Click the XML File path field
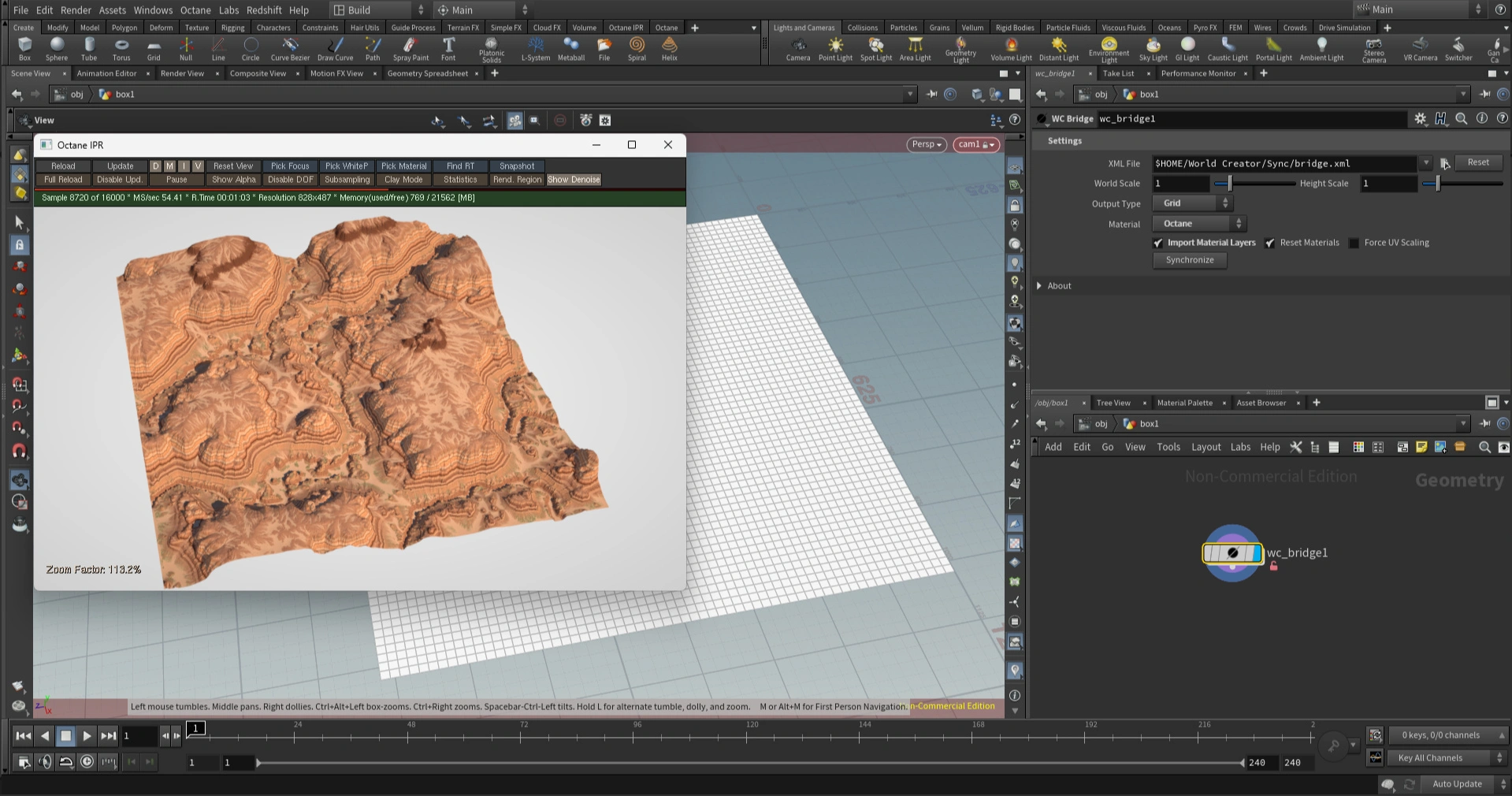1512x796 pixels. click(1284, 164)
